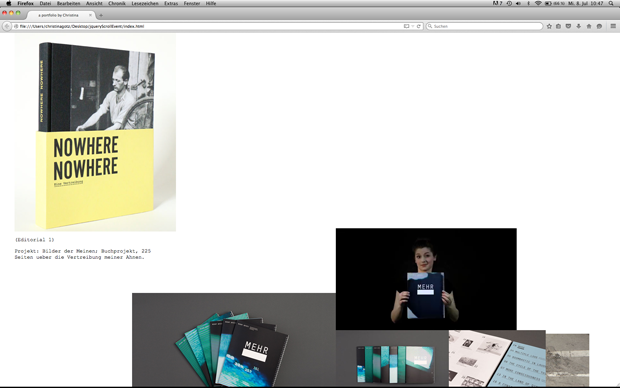Screen dimensions: 620x388
Task: Show bookmarks list clipboard icon
Action: (x=558, y=26)
